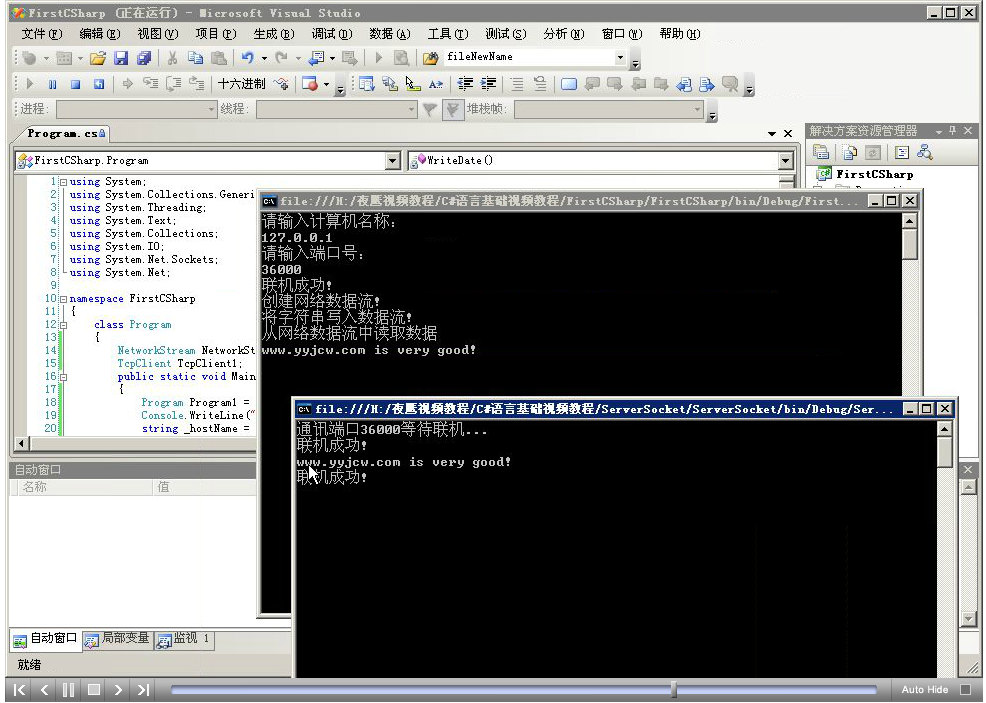The height and width of the screenshot is (703, 986).
Task: Click the Step Over icon
Action: [x=174, y=84]
